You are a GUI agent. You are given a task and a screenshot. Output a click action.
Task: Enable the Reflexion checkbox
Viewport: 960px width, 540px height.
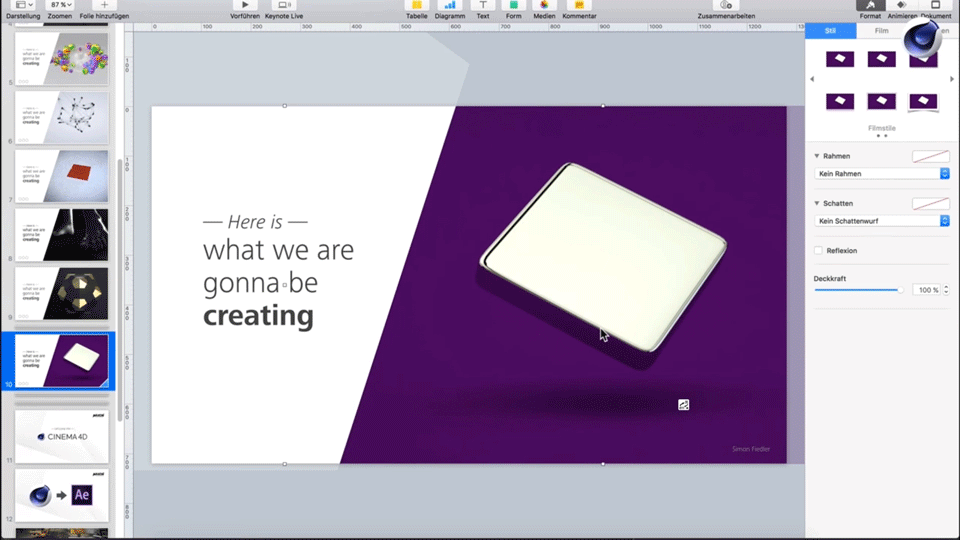click(819, 250)
